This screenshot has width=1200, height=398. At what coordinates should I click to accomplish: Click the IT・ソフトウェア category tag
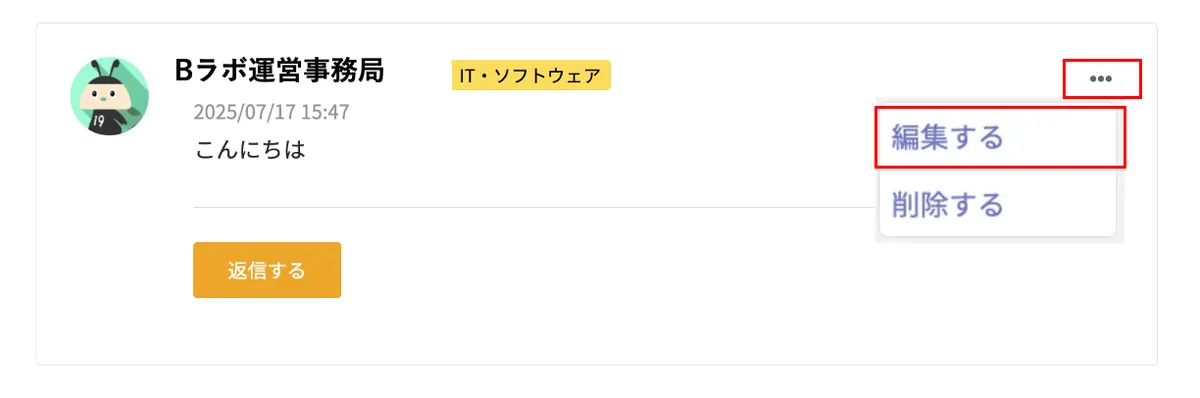pyautogui.click(x=531, y=75)
